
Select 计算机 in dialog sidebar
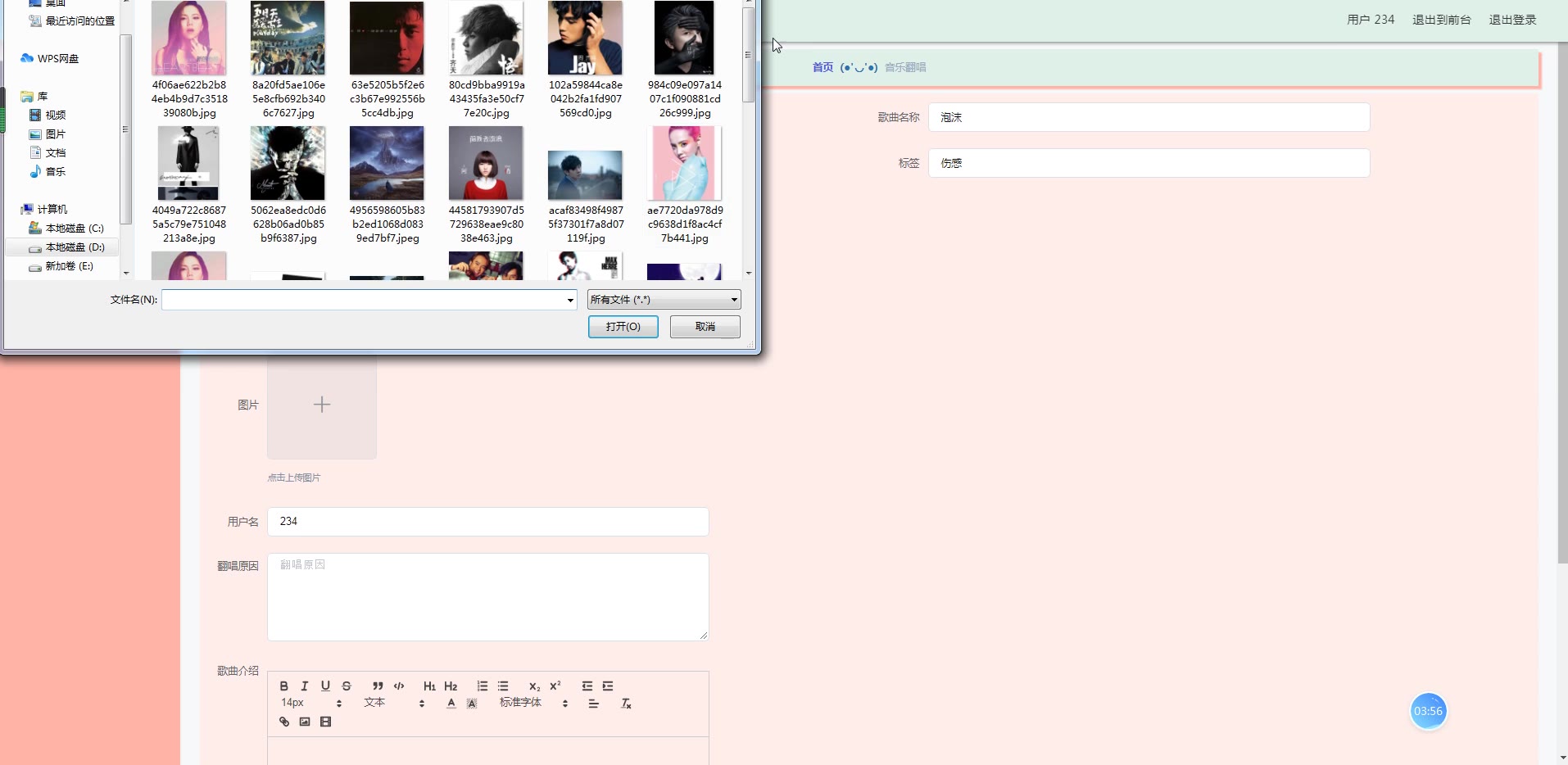[x=44, y=209]
